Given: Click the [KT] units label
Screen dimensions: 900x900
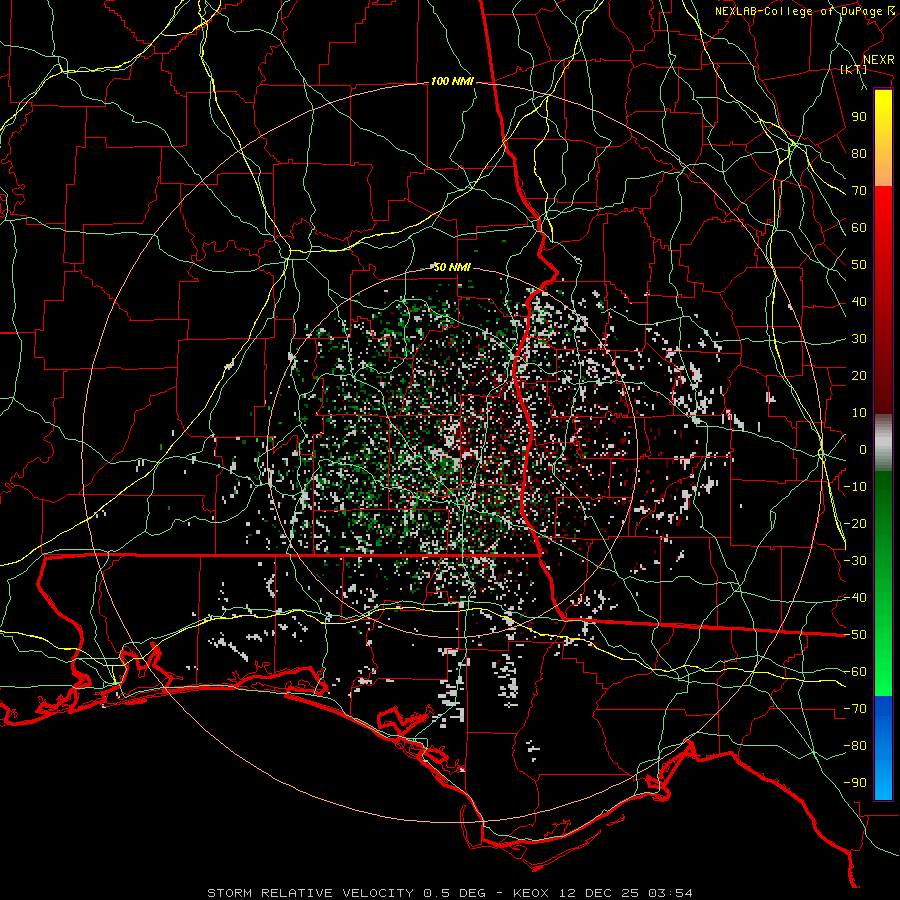Looking at the screenshot, I should (854, 69).
